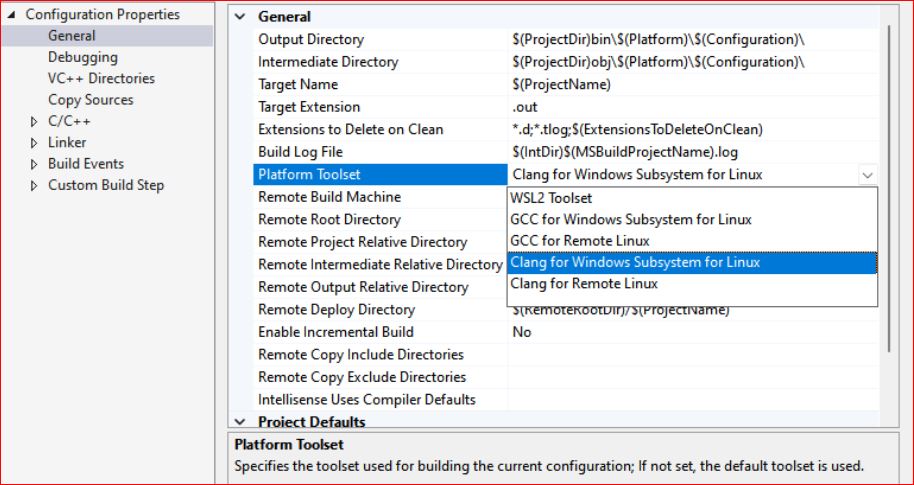914x485 pixels.
Task: Click the Target Extension value field
Action: pyautogui.click(x=693, y=107)
